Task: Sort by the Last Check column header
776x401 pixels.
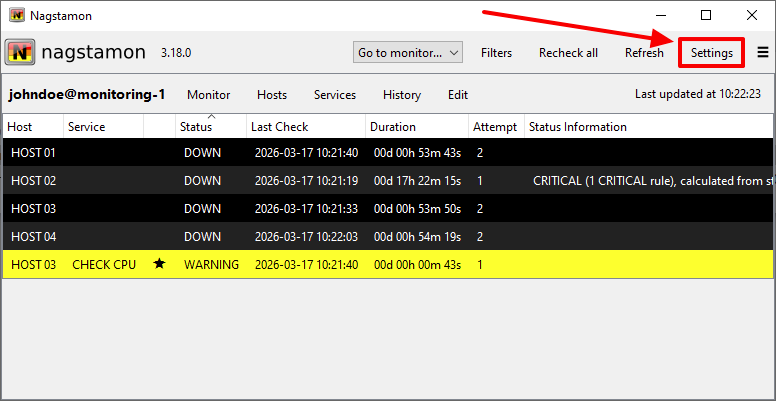Action: tap(279, 127)
